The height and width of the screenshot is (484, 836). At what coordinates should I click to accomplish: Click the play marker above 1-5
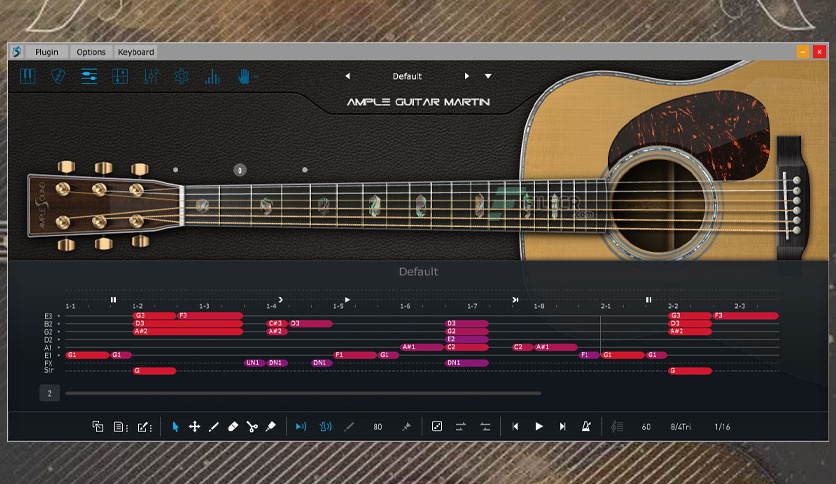348,300
